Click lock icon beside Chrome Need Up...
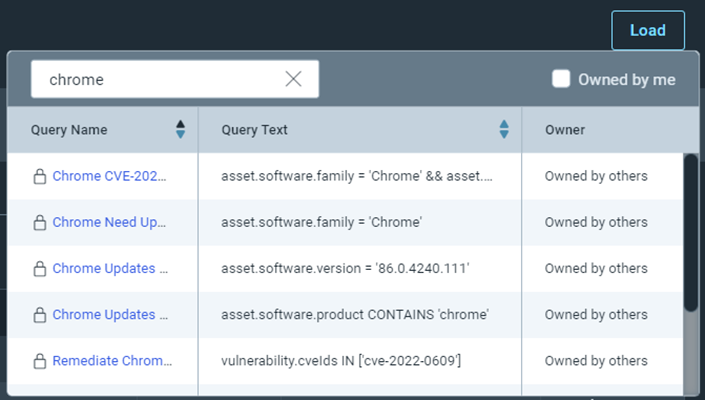705x400 pixels. [x=40, y=222]
